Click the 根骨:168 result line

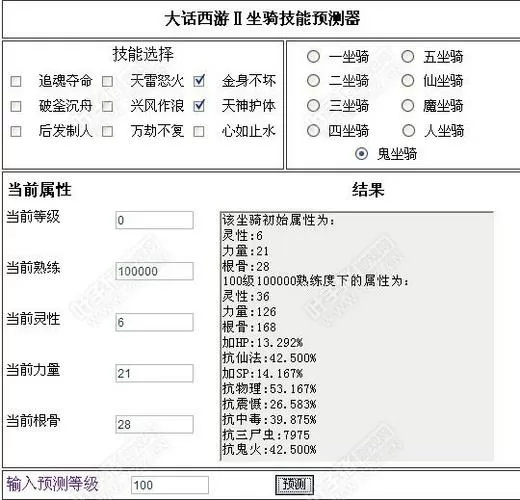coord(249,327)
